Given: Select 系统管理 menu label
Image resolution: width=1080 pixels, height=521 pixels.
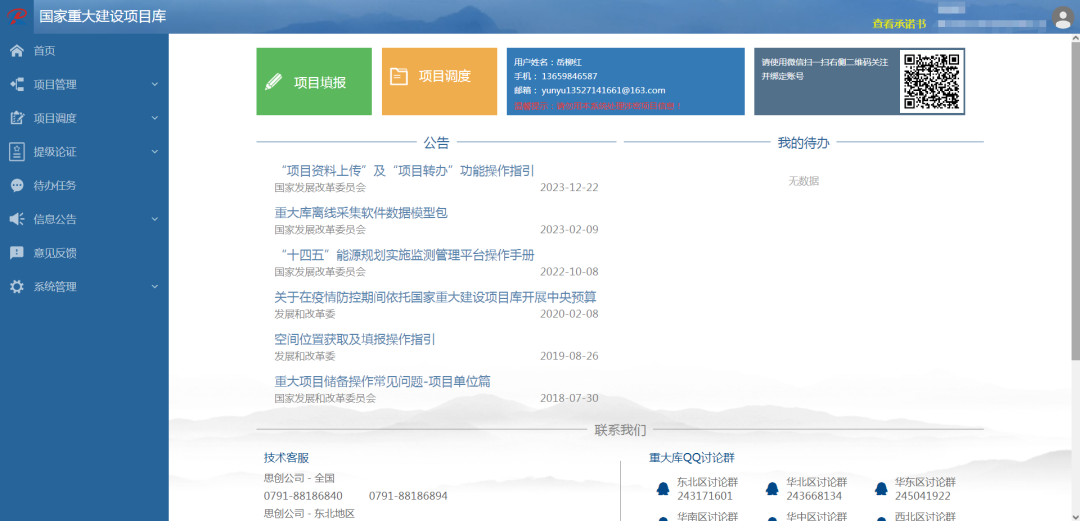Looking at the screenshot, I should coord(55,287).
